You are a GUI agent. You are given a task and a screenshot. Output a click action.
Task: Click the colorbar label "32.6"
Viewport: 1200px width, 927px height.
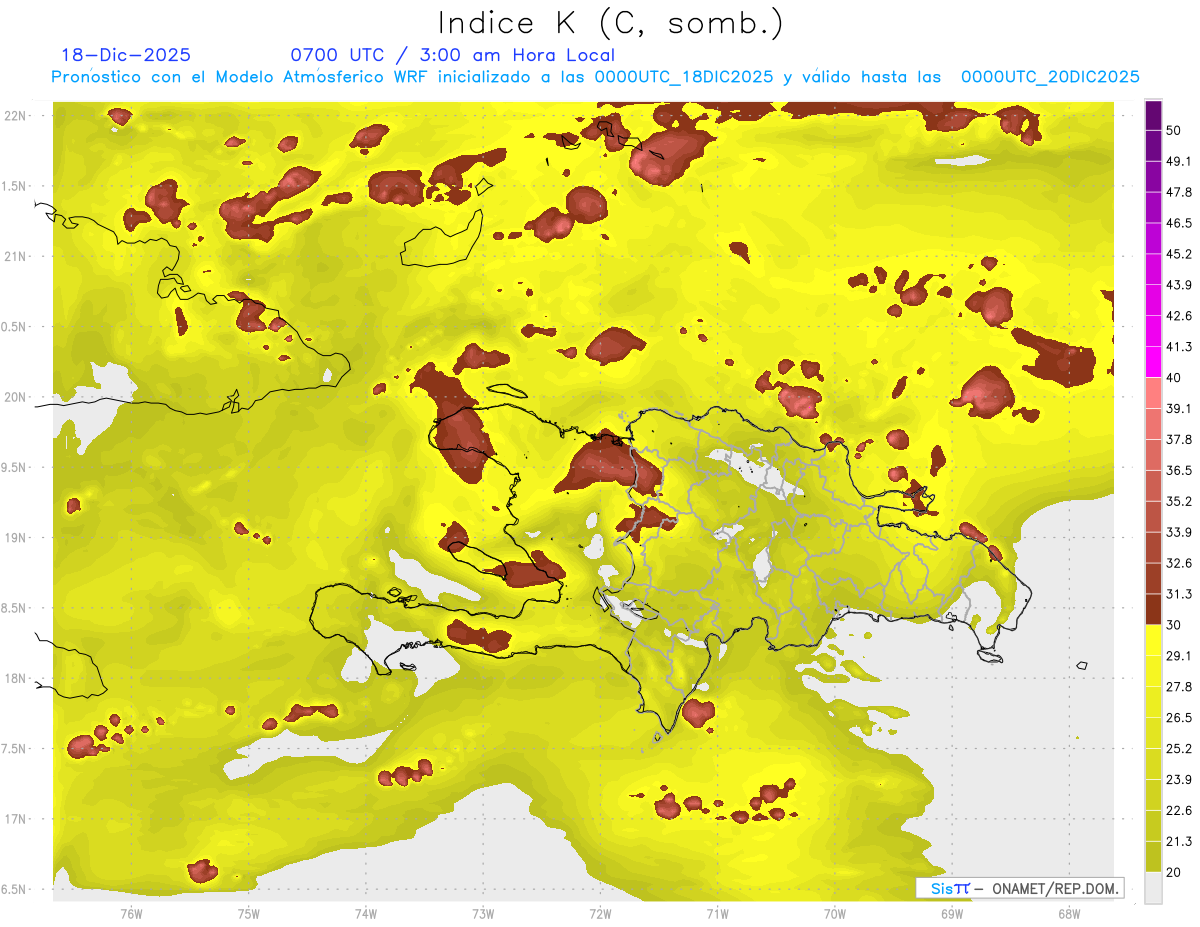1178,563
